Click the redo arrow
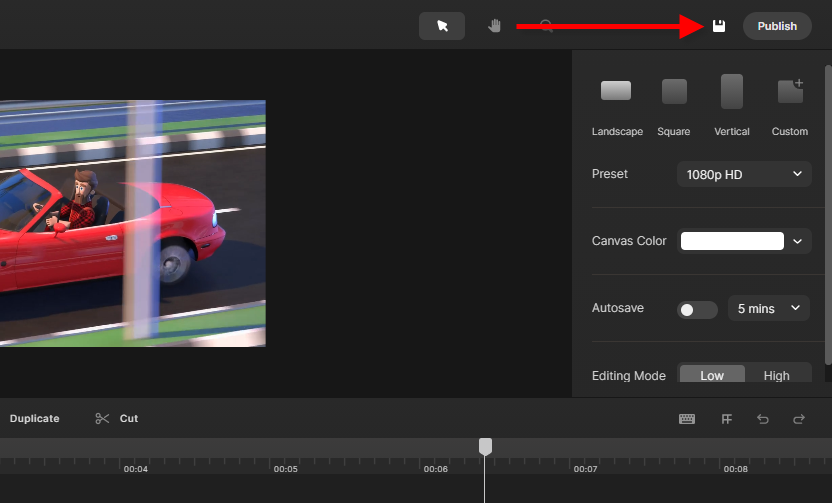The image size is (832, 503). [799, 419]
